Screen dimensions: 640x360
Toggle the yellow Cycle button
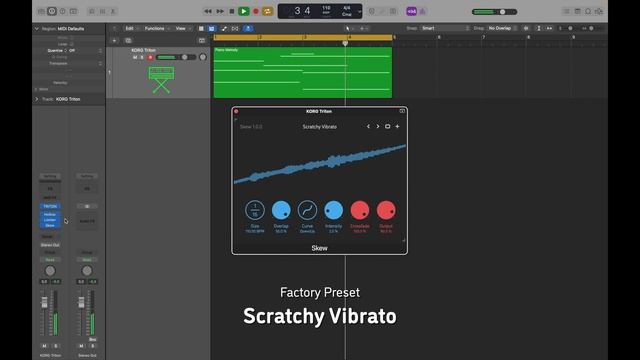point(267,11)
